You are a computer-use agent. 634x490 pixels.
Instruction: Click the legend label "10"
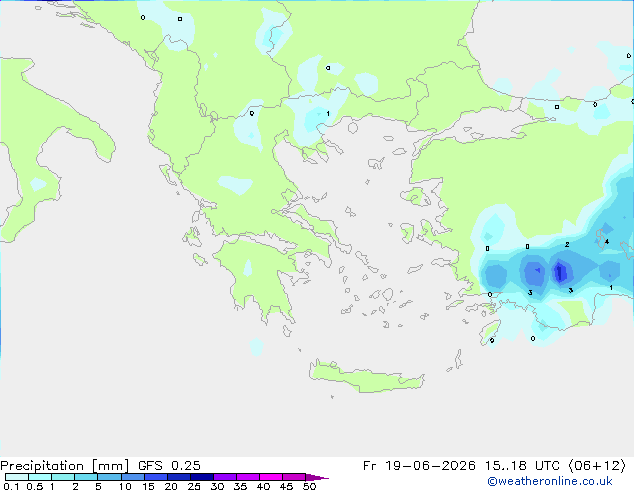tap(125, 486)
